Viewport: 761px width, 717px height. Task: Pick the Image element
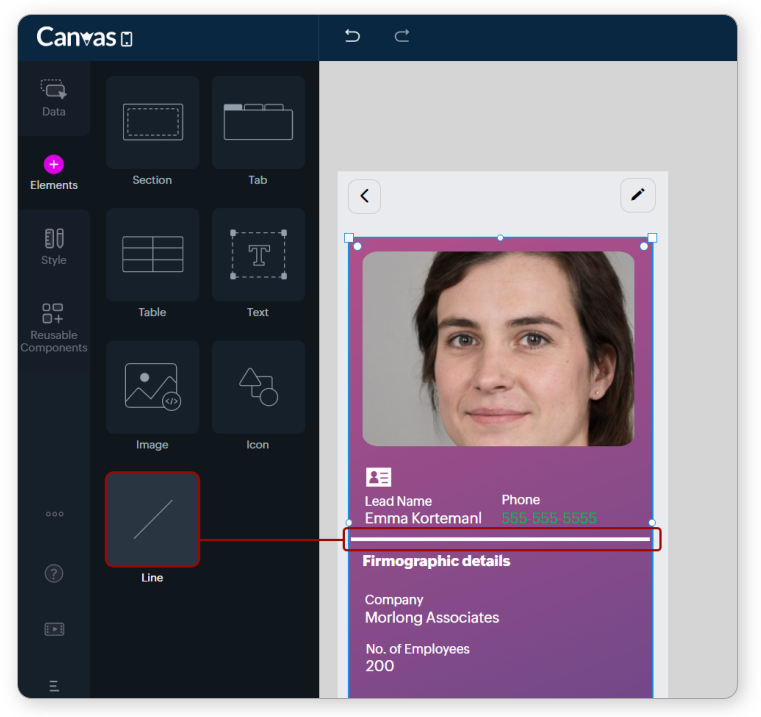pos(152,387)
